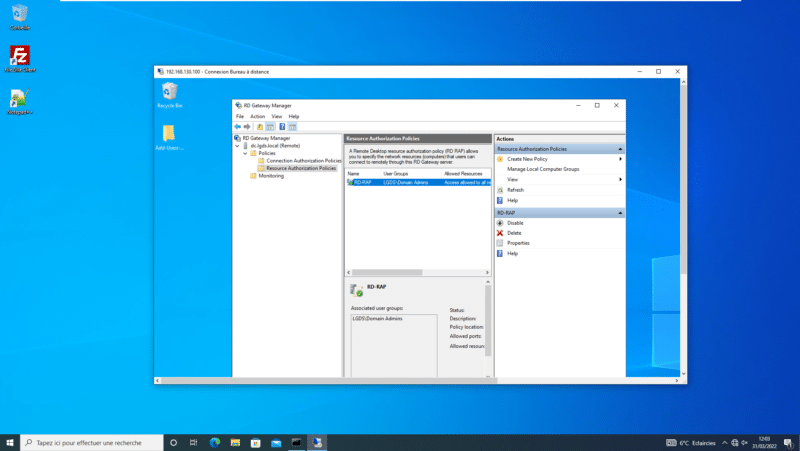Open the File menu
The image size is (800, 451).
pyautogui.click(x=240, y=116)
